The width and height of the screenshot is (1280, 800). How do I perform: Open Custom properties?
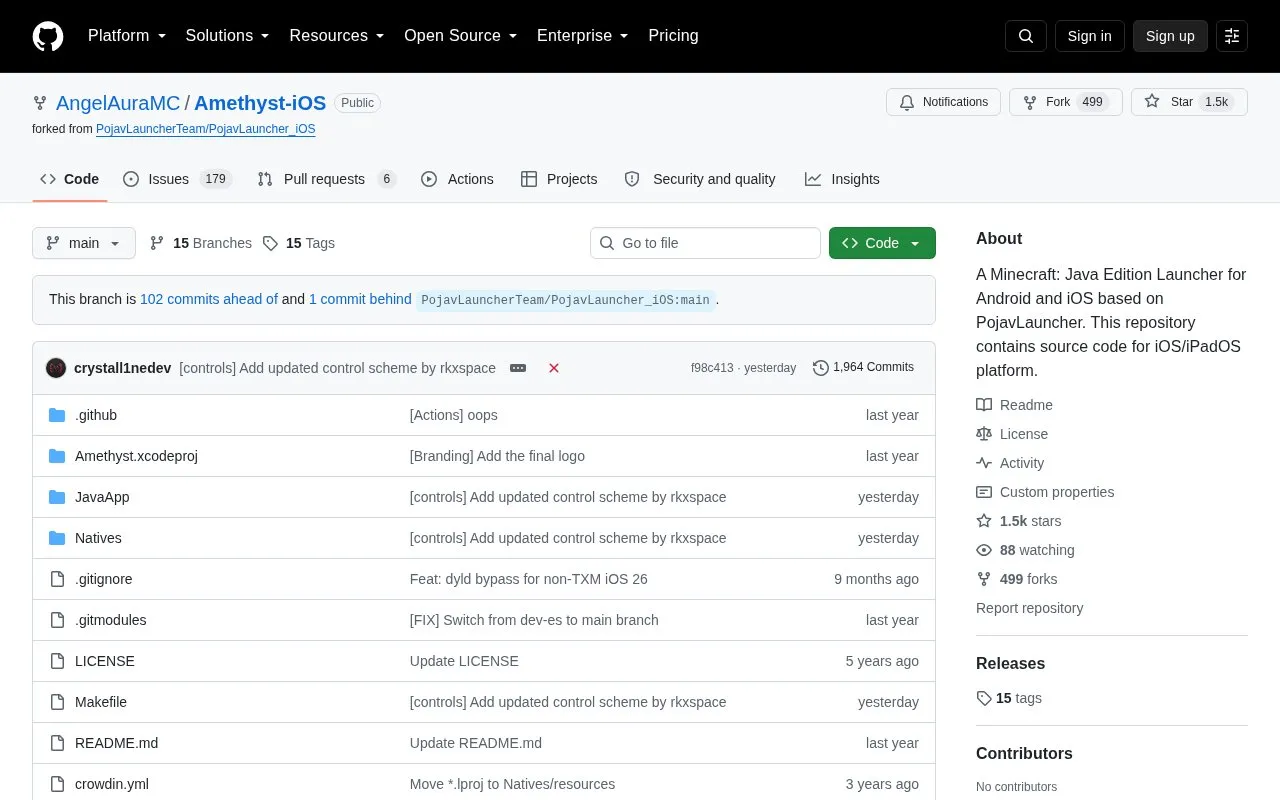(x=1045, y=492)
